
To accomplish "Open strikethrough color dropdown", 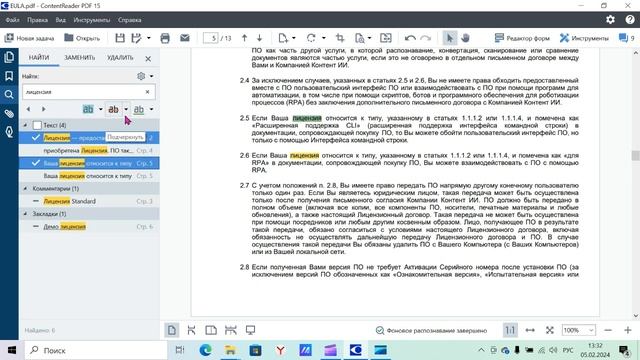I will tap(126, 109).
